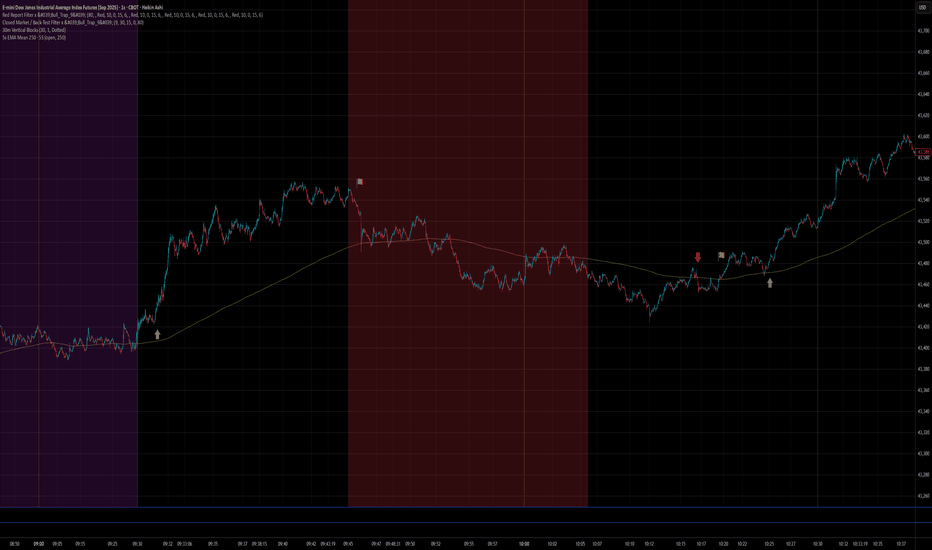This screenshot has height=550, width=932.
Task: Click the 10:12 time axis label
Action: click(x=649, y=544)
